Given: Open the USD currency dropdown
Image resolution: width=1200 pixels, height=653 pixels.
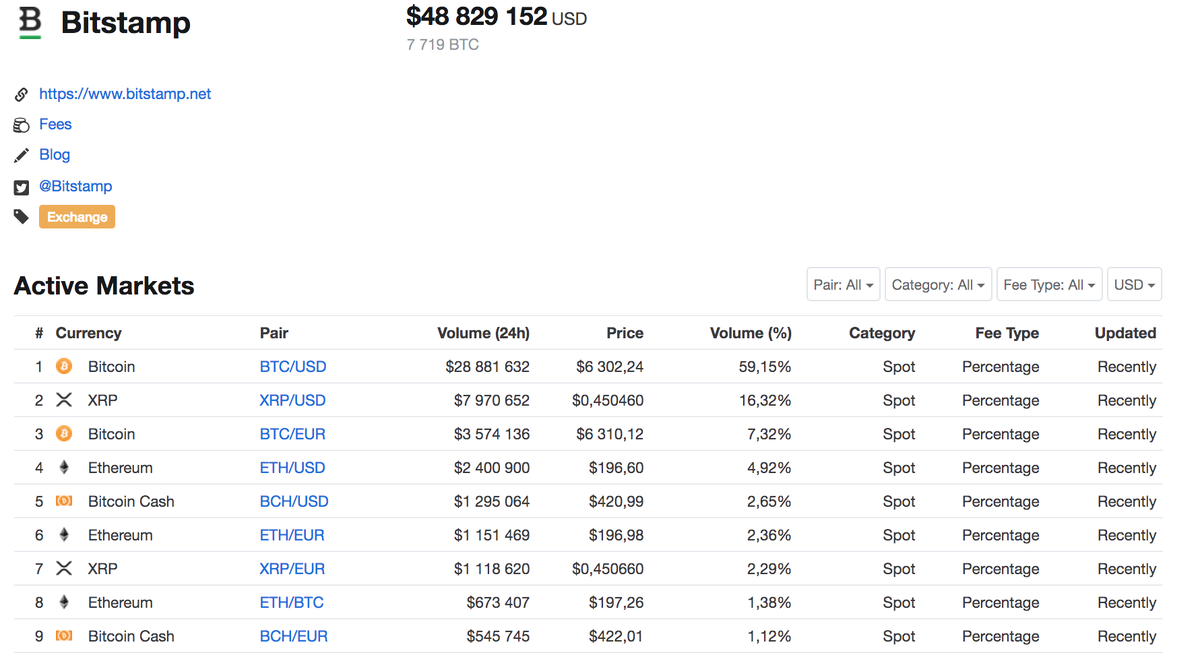Looking at the screenshot, I should point(1134,285).
